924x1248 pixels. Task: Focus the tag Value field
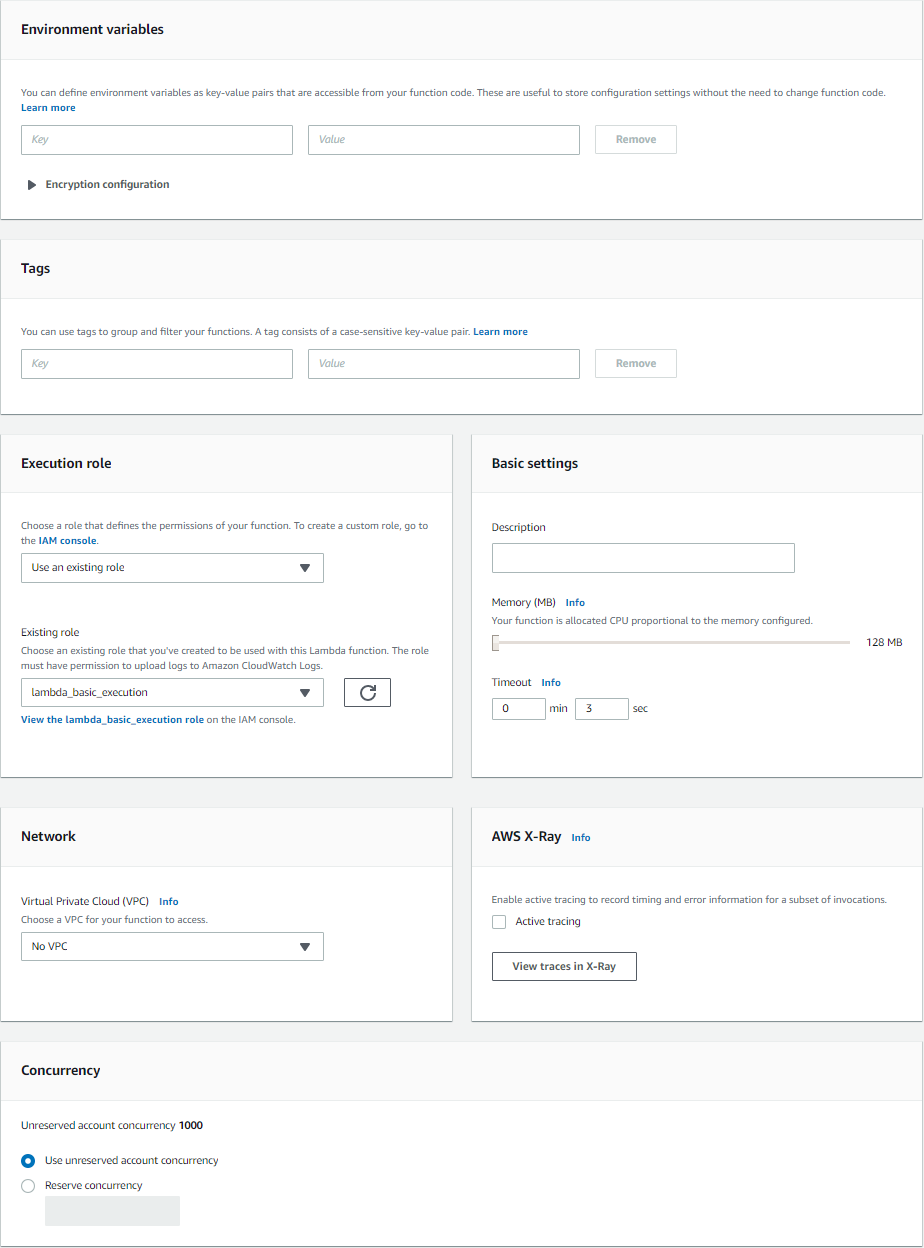click(444, 364)
